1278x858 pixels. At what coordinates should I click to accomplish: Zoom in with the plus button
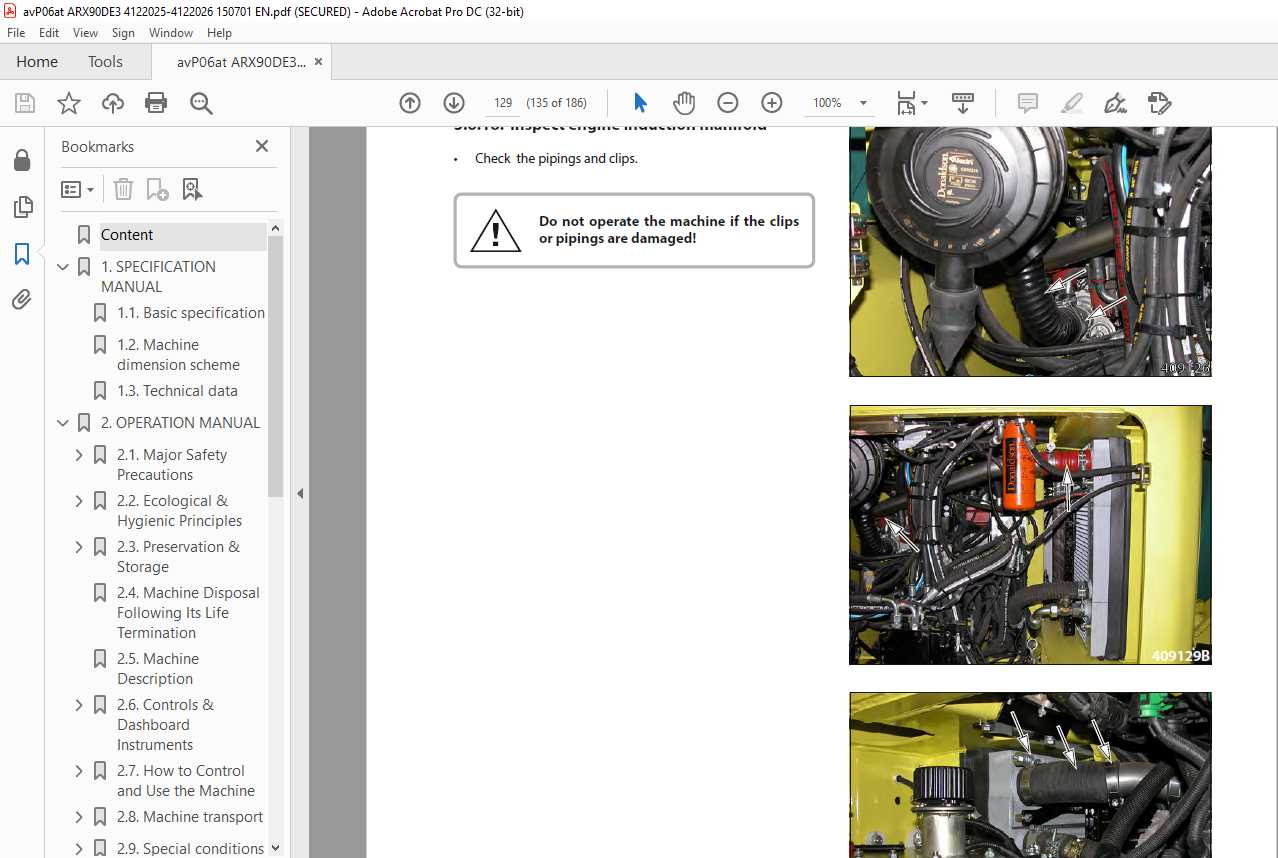pyautogui.click(x=772, y=103)
